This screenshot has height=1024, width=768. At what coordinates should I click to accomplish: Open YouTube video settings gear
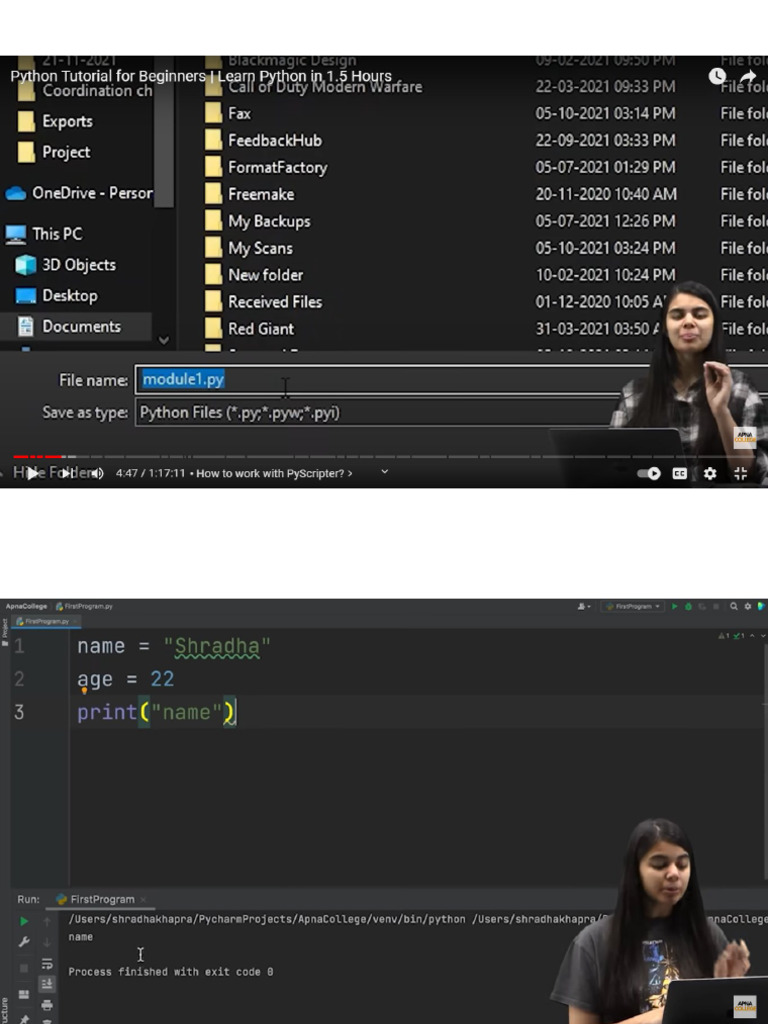pos(710,473)
